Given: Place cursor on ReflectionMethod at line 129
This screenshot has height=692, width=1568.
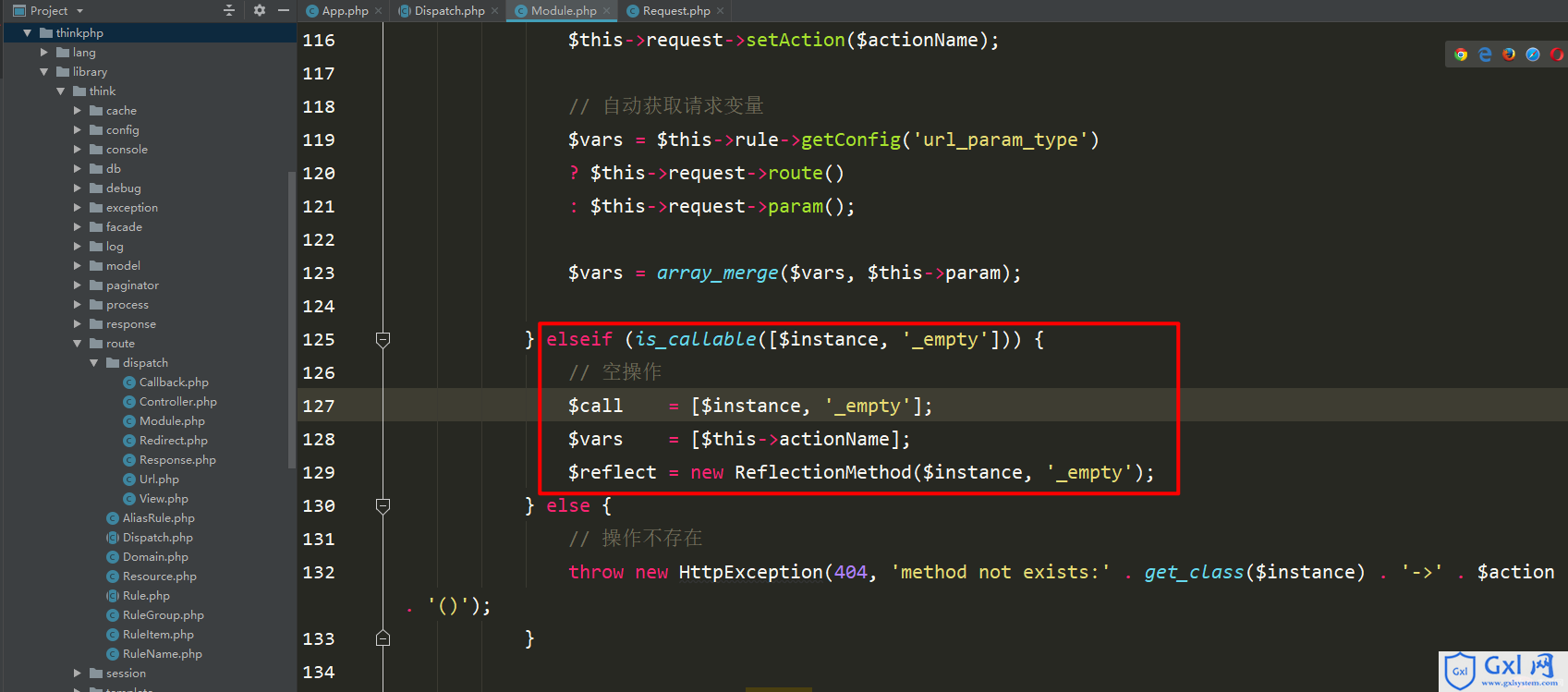Looking at the screenshot, I should (822, 472).
